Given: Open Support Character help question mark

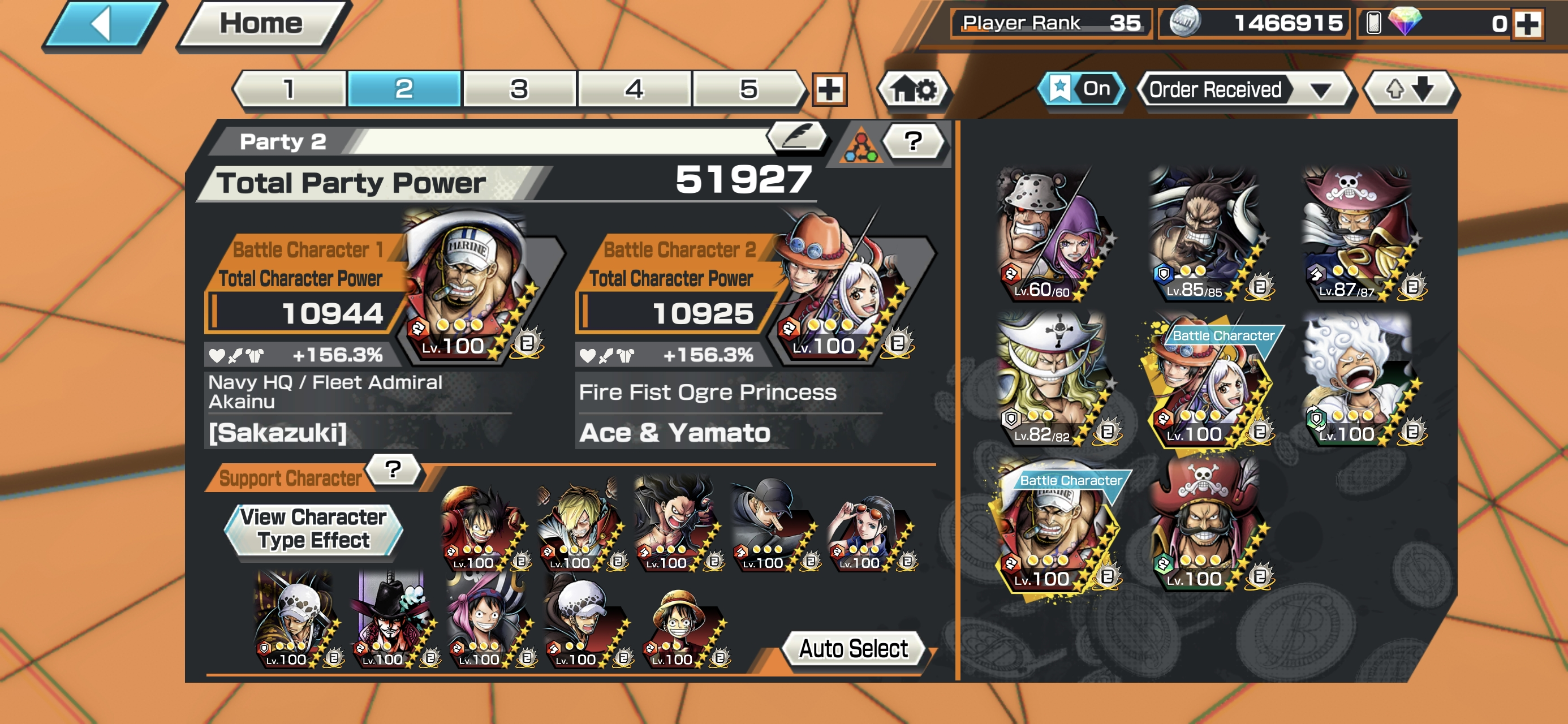Looking at the screenshot, I should (x=393, y=469).
